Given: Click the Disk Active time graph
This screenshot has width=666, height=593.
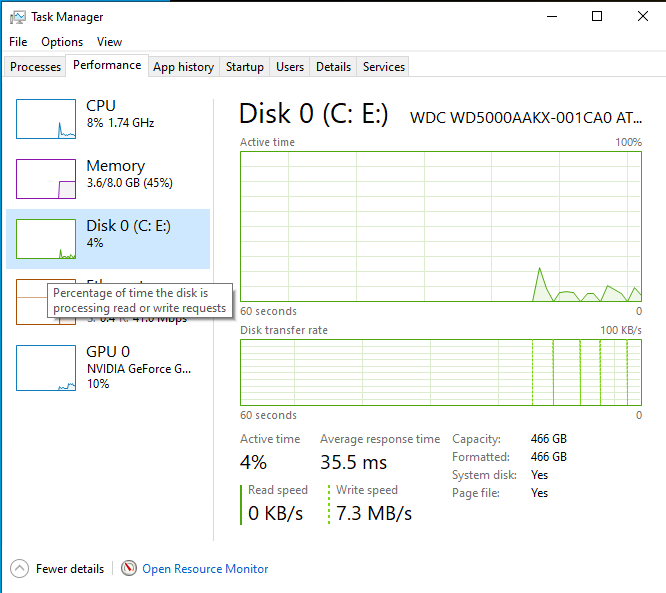Looking at the screenshot, I should pyautogui.click(x=441, y=226).
